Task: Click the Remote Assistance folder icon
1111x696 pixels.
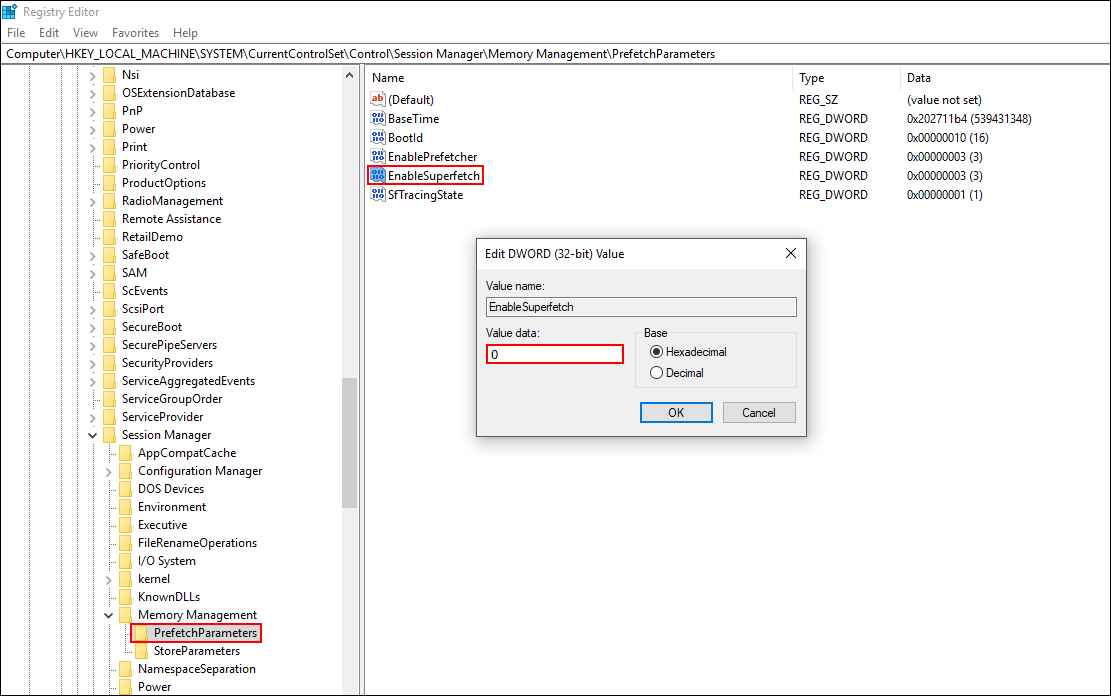Action: tap(110, 219)
